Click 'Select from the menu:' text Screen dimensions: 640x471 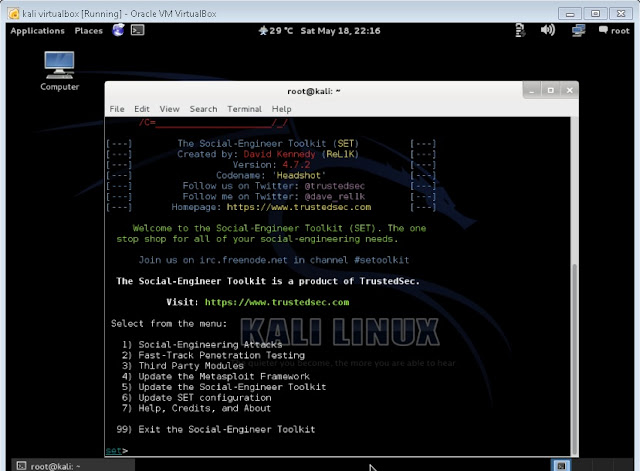click(x=169, y=323)
